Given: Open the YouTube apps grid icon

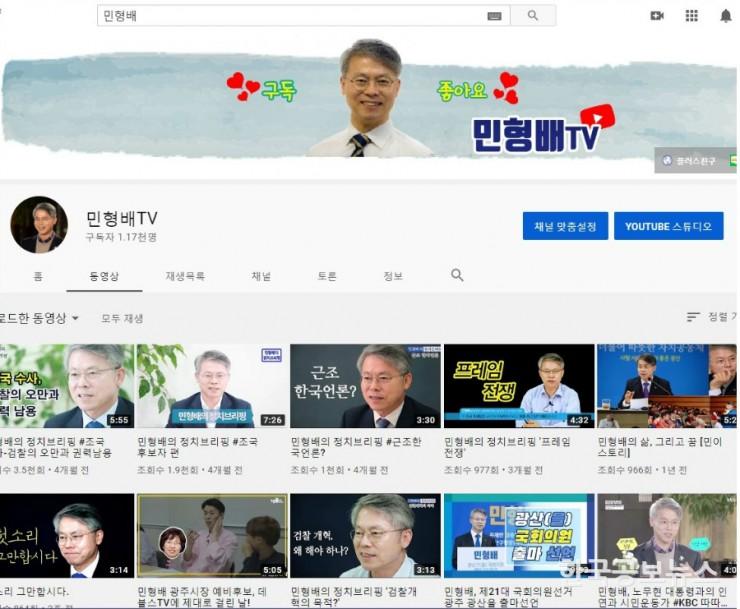Looking at the screenshot, I should (x=691, y=16).
